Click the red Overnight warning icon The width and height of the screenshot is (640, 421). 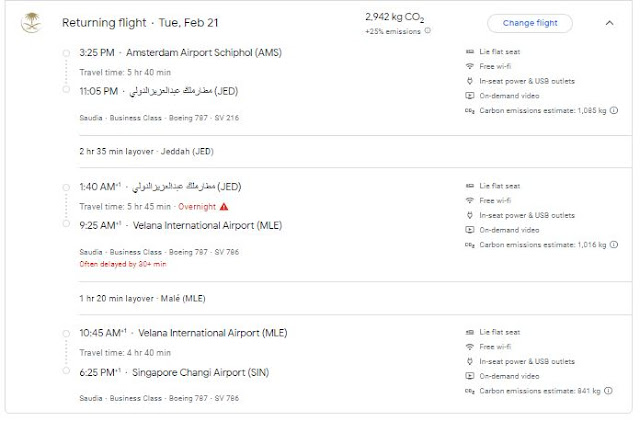224,206
